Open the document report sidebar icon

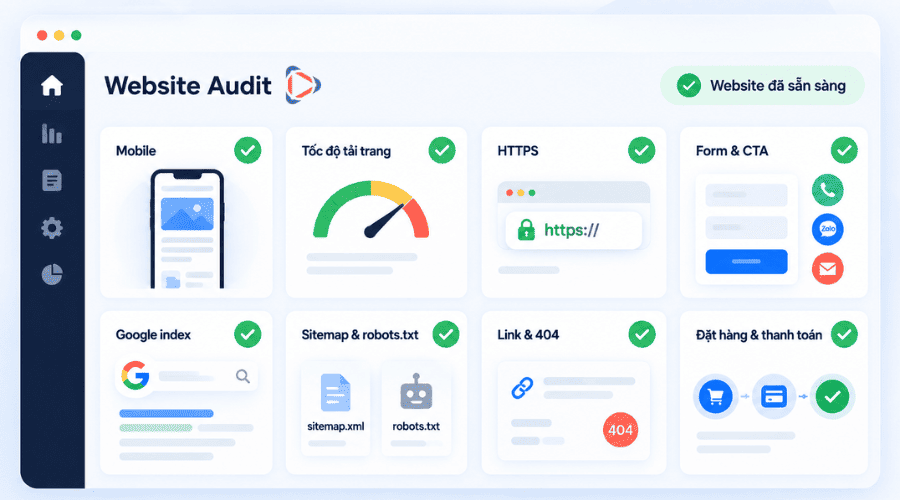pyautogui.click(x=52, y=180)
